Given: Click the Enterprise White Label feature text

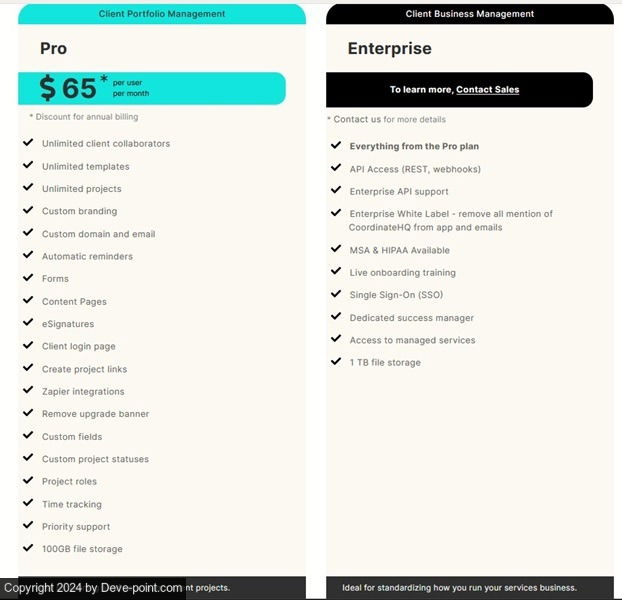Looking at the screenshot, I should [450, 220].
